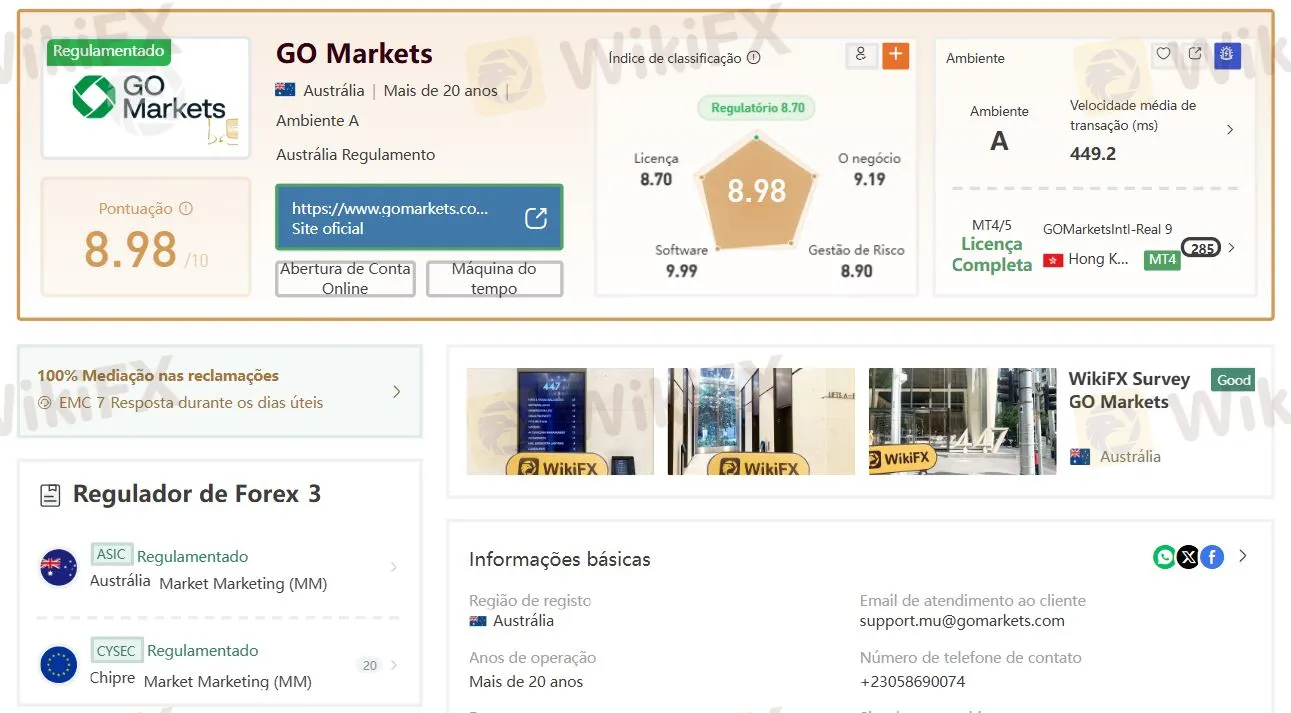This screenshot has height=713, width=1291.
Task: Expand the GOMarketsIntl-Real 9 server chevron
Action: (x=1231, y=248)
